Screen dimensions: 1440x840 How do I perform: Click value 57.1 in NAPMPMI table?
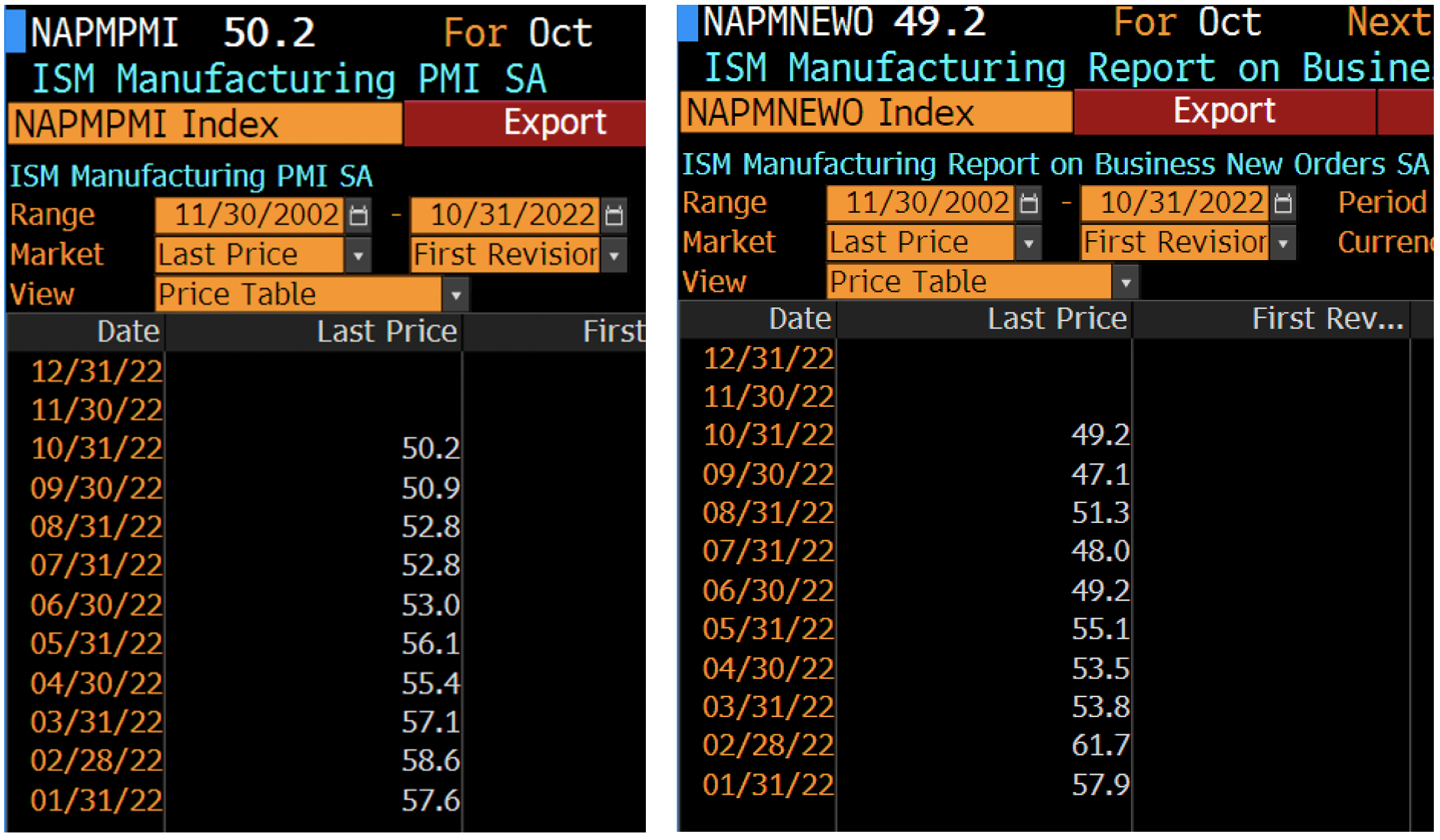click(x=430, y=723)
